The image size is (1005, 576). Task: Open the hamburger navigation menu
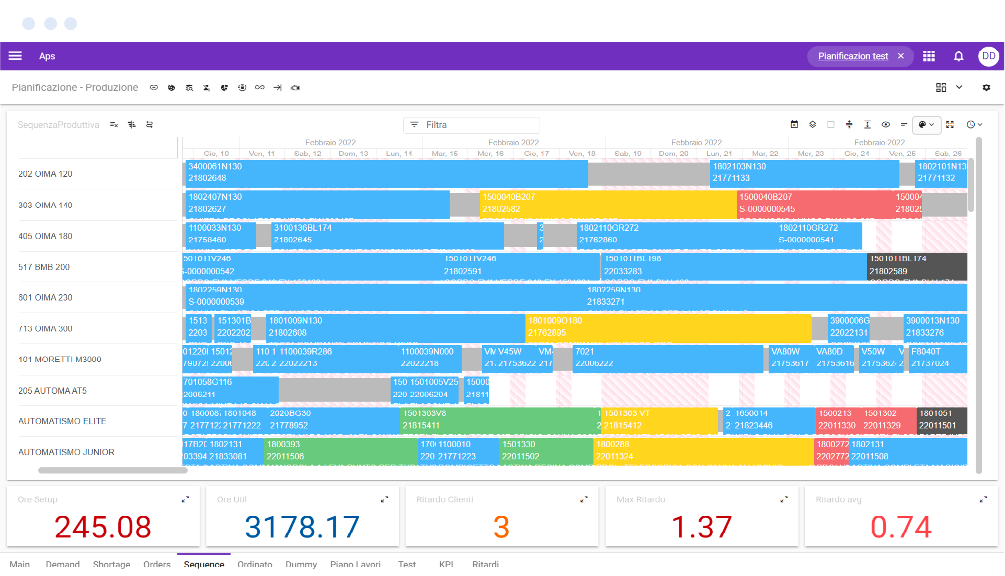click(x=15, y=56)
